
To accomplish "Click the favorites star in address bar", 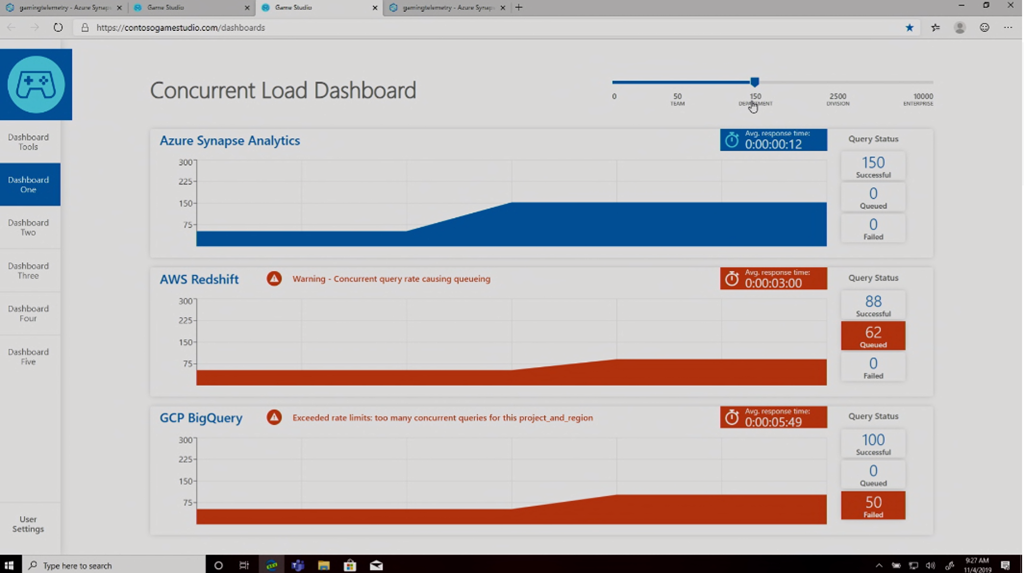I will pos(909,28).
